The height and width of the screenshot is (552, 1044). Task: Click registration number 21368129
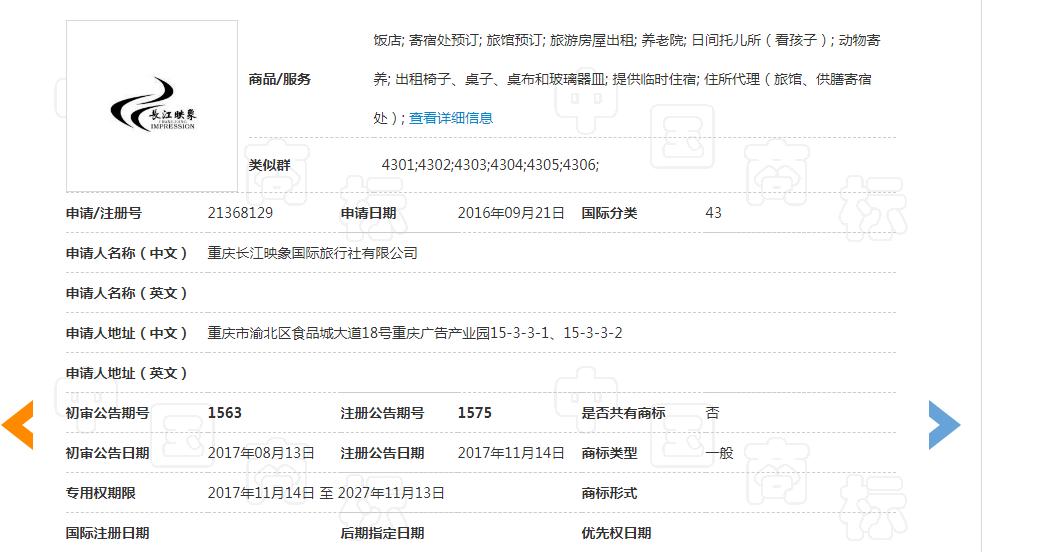point(240,213)
